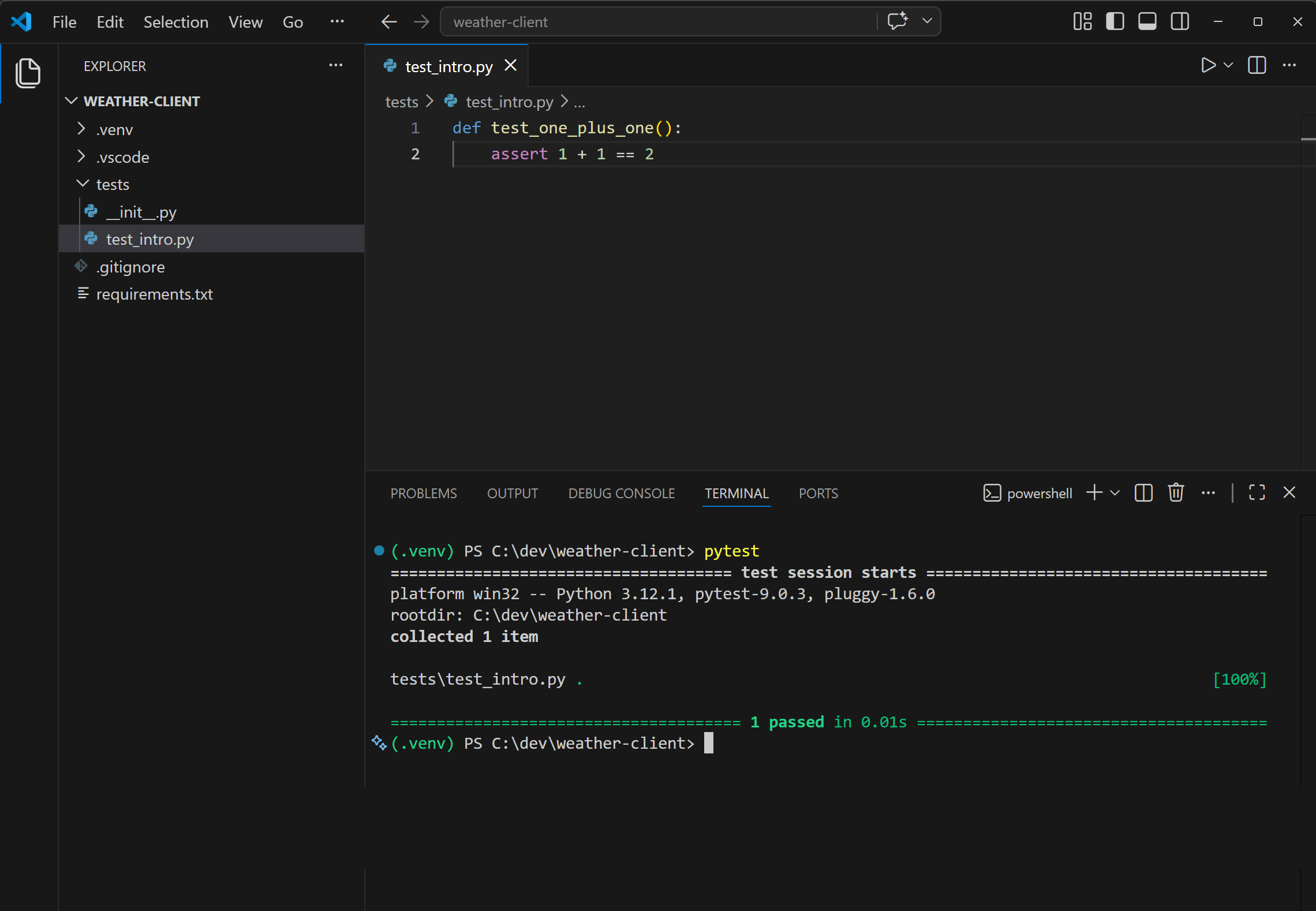Kill the terminal with trash icon
This screenshot has height=911, width=1316.
tap(1176, 493)
